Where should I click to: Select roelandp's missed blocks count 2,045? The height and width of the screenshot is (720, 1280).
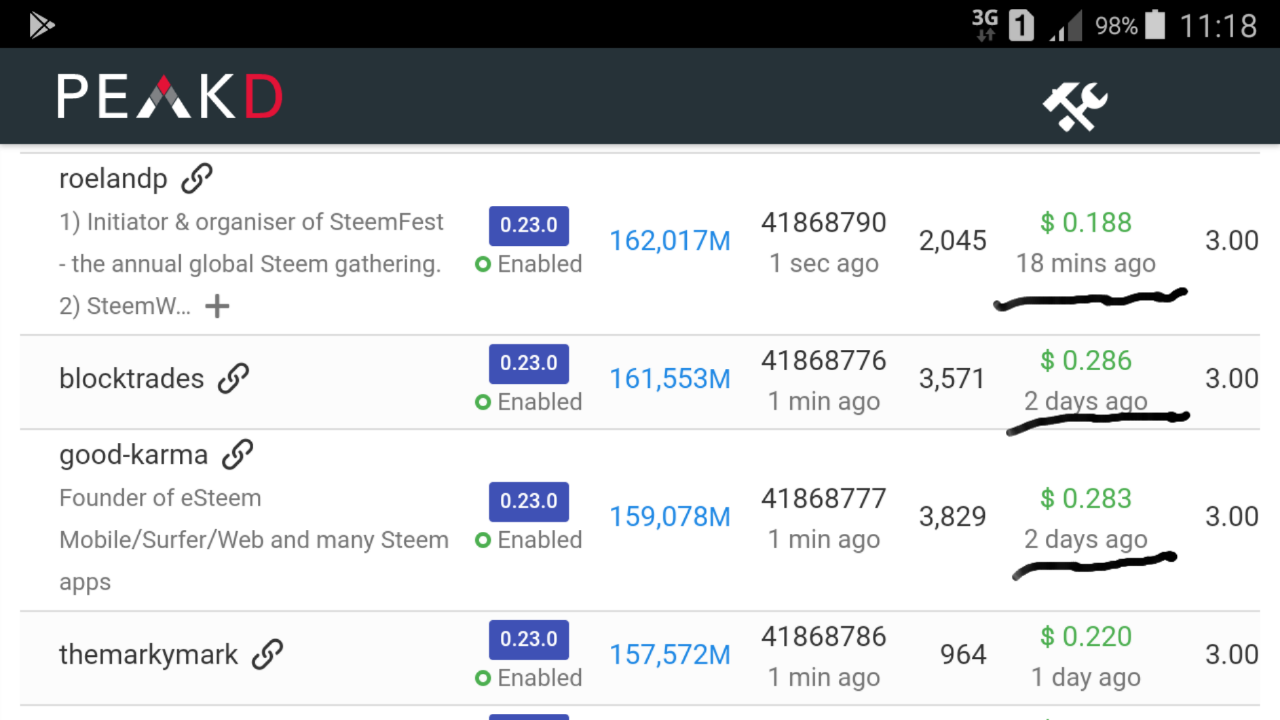click(953, 241)
